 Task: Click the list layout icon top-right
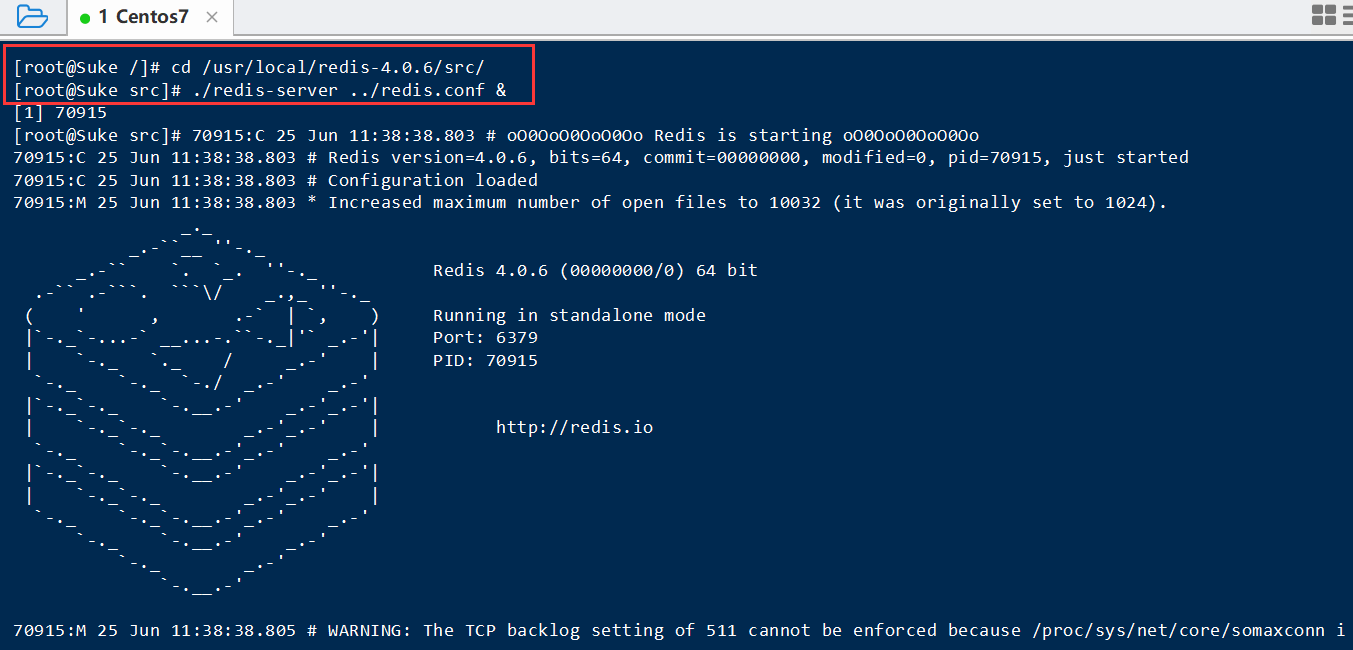pos(1347,14)
